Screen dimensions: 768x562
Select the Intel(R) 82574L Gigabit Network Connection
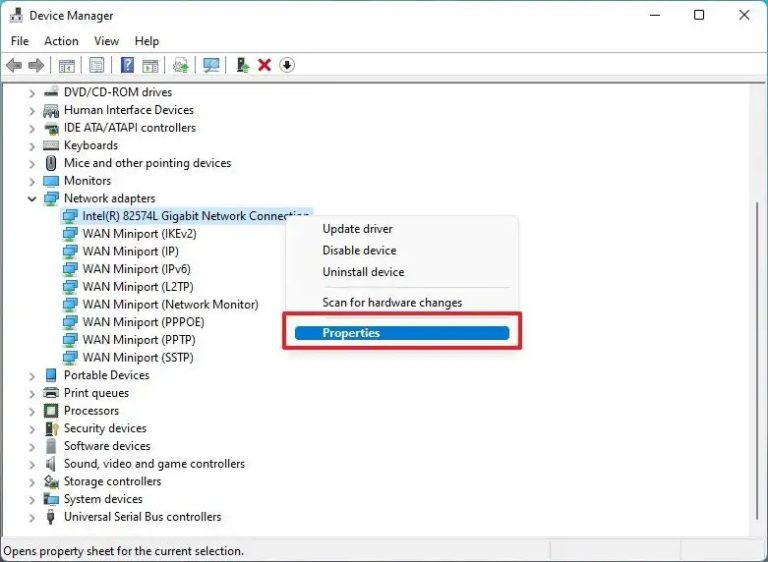coord(195,216)
